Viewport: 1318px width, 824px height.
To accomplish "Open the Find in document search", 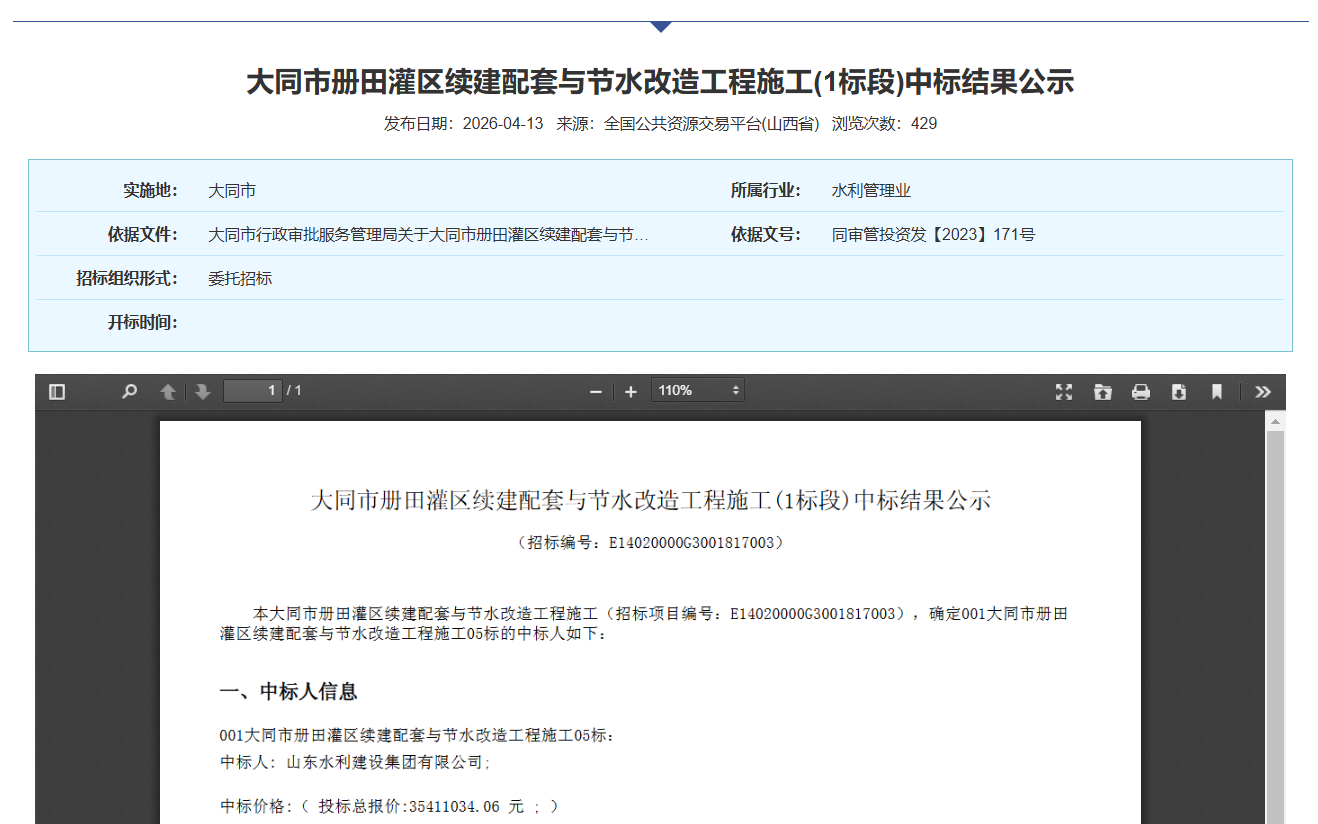I will (128, 392).
